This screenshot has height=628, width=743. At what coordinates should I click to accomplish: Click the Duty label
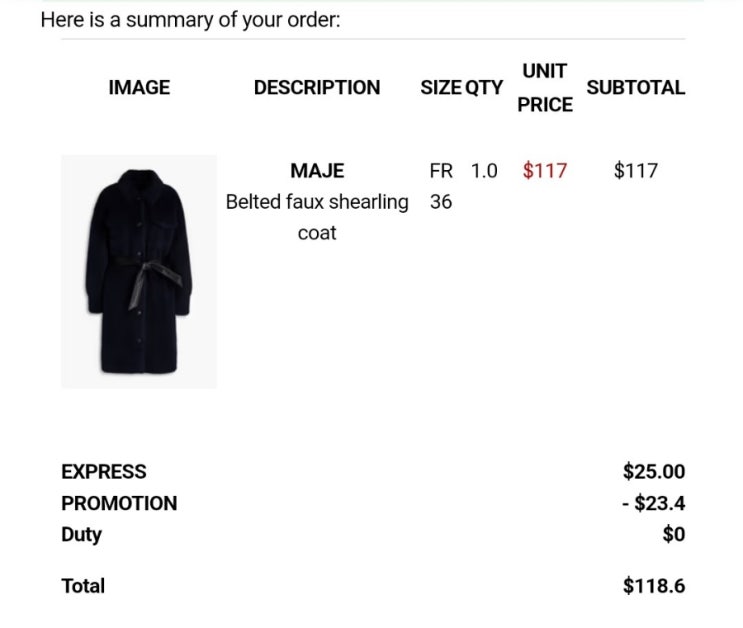[x=82, y=535]
